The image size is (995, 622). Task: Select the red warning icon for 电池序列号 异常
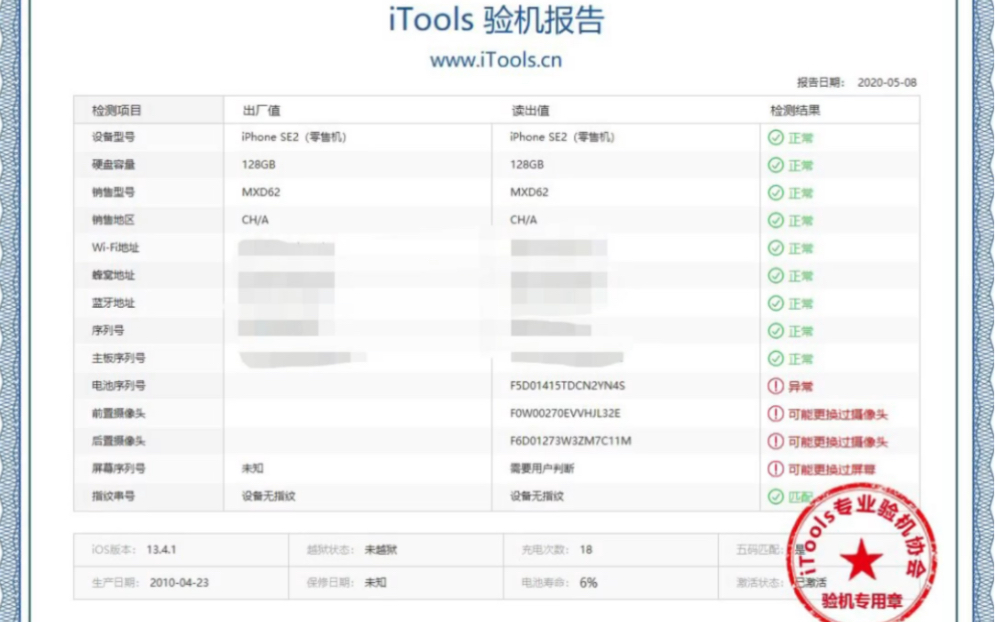pyautogui.click(x=775, y=385)
